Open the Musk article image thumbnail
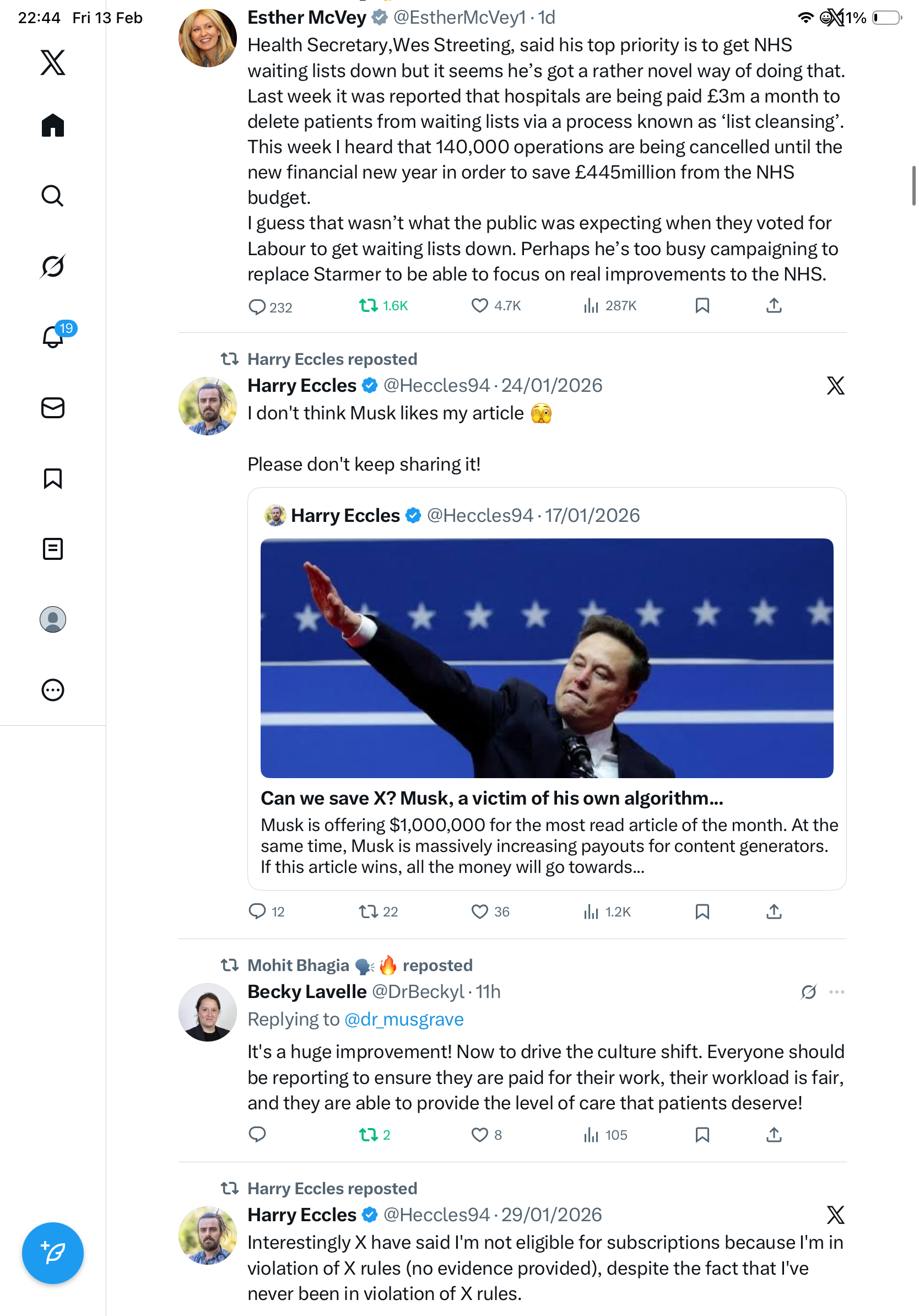The height and width of the screenshot is (1316, 919). pyautogui.click(x=547, y=657)
